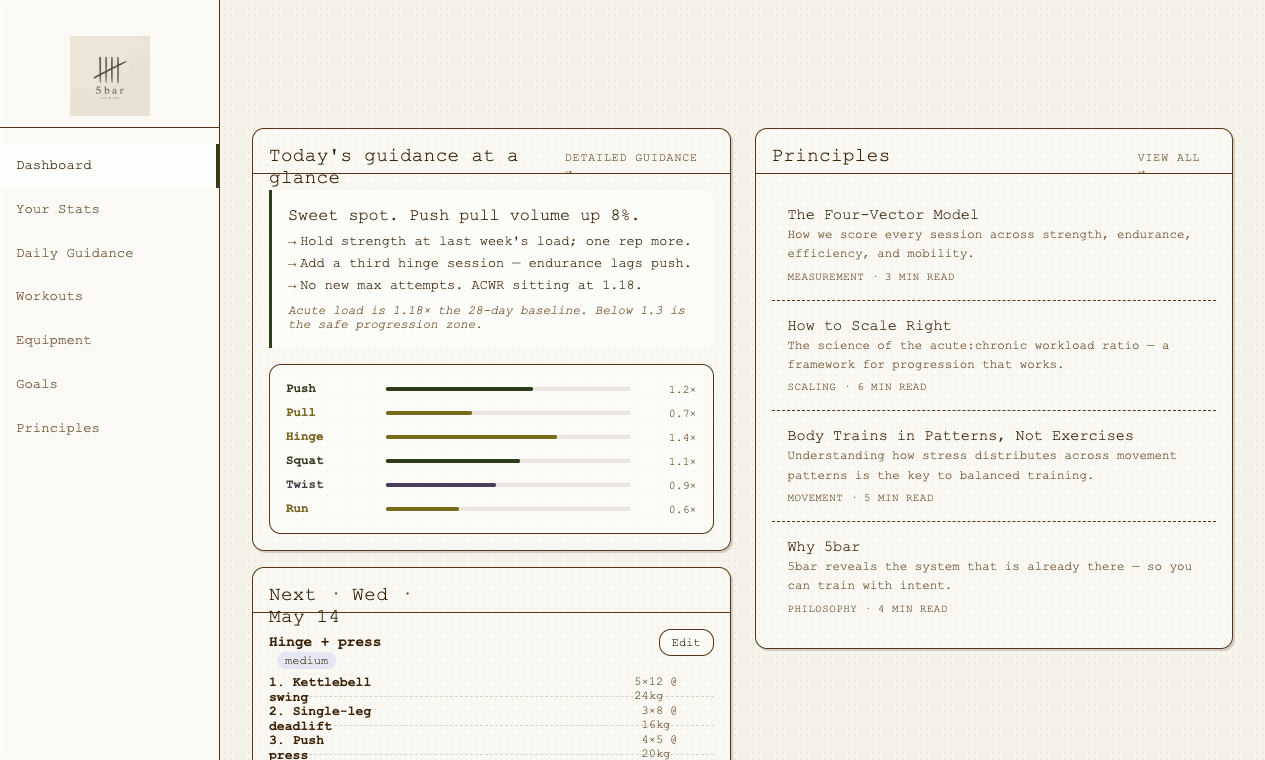Navigate to Workouts
This screenshot has width=1265, height=760.
coord(109,297)
